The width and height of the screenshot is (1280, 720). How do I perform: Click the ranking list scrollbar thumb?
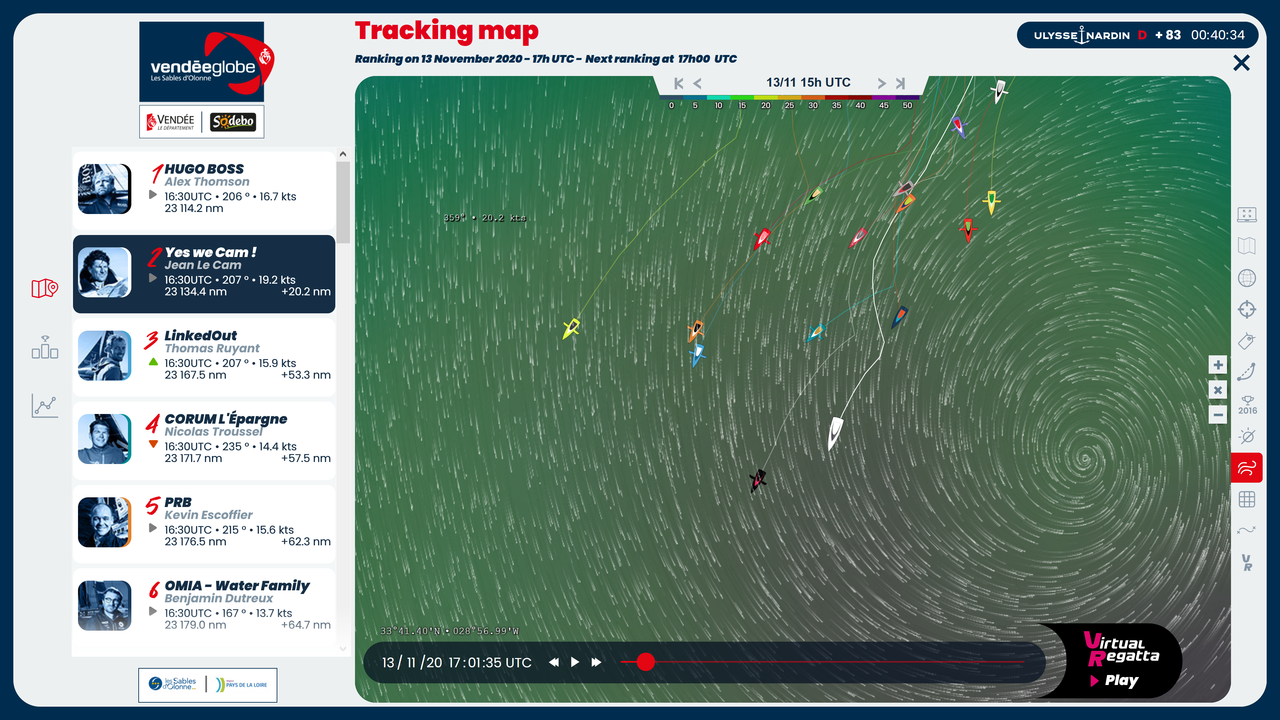(343, 202)
